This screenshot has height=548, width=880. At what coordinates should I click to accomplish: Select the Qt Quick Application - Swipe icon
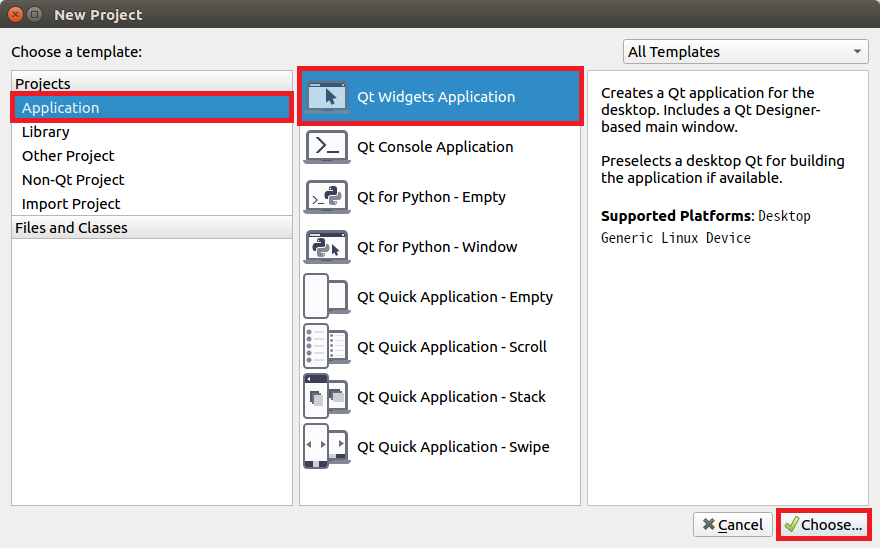tap(327, 446)
